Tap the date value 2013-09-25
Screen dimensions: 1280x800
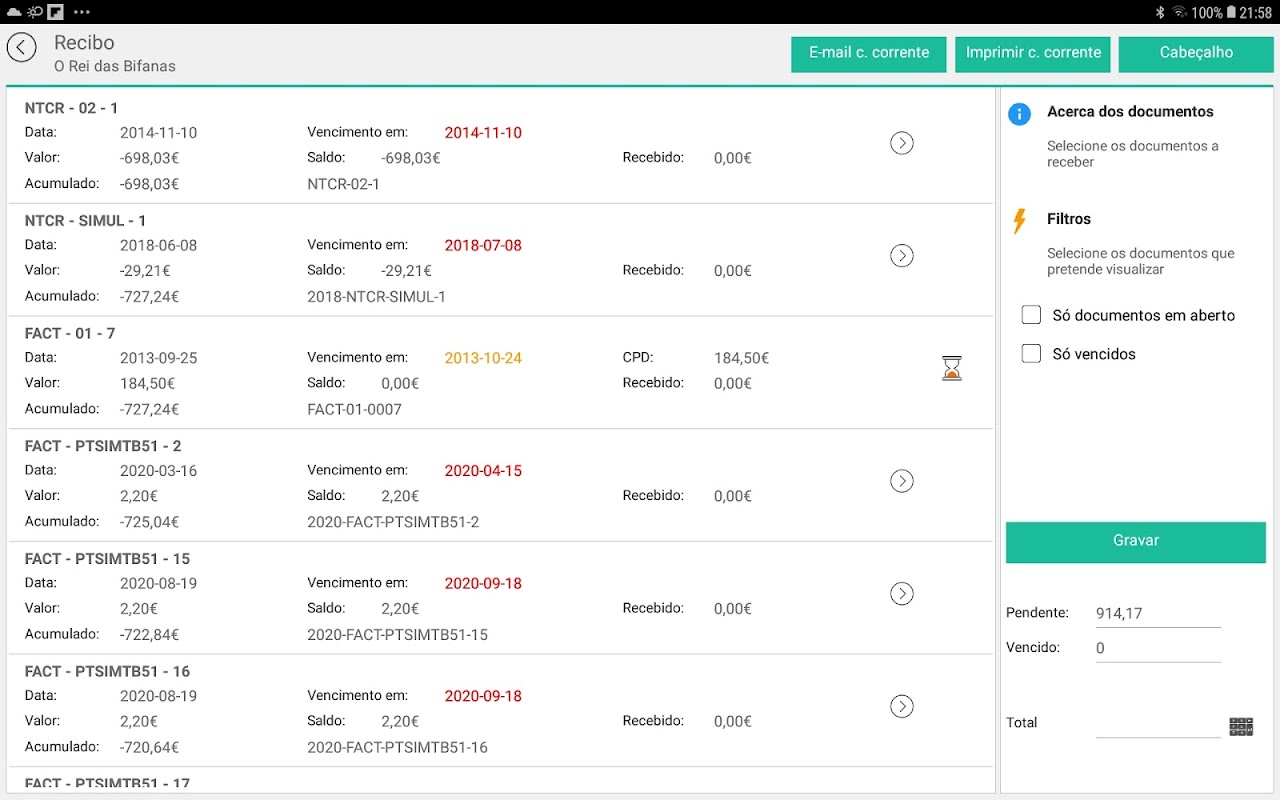(x=158, y=358)
